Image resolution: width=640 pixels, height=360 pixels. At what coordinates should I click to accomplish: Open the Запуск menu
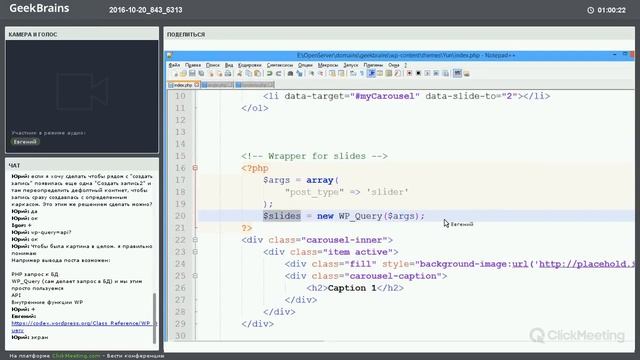(x=351, y=65)
